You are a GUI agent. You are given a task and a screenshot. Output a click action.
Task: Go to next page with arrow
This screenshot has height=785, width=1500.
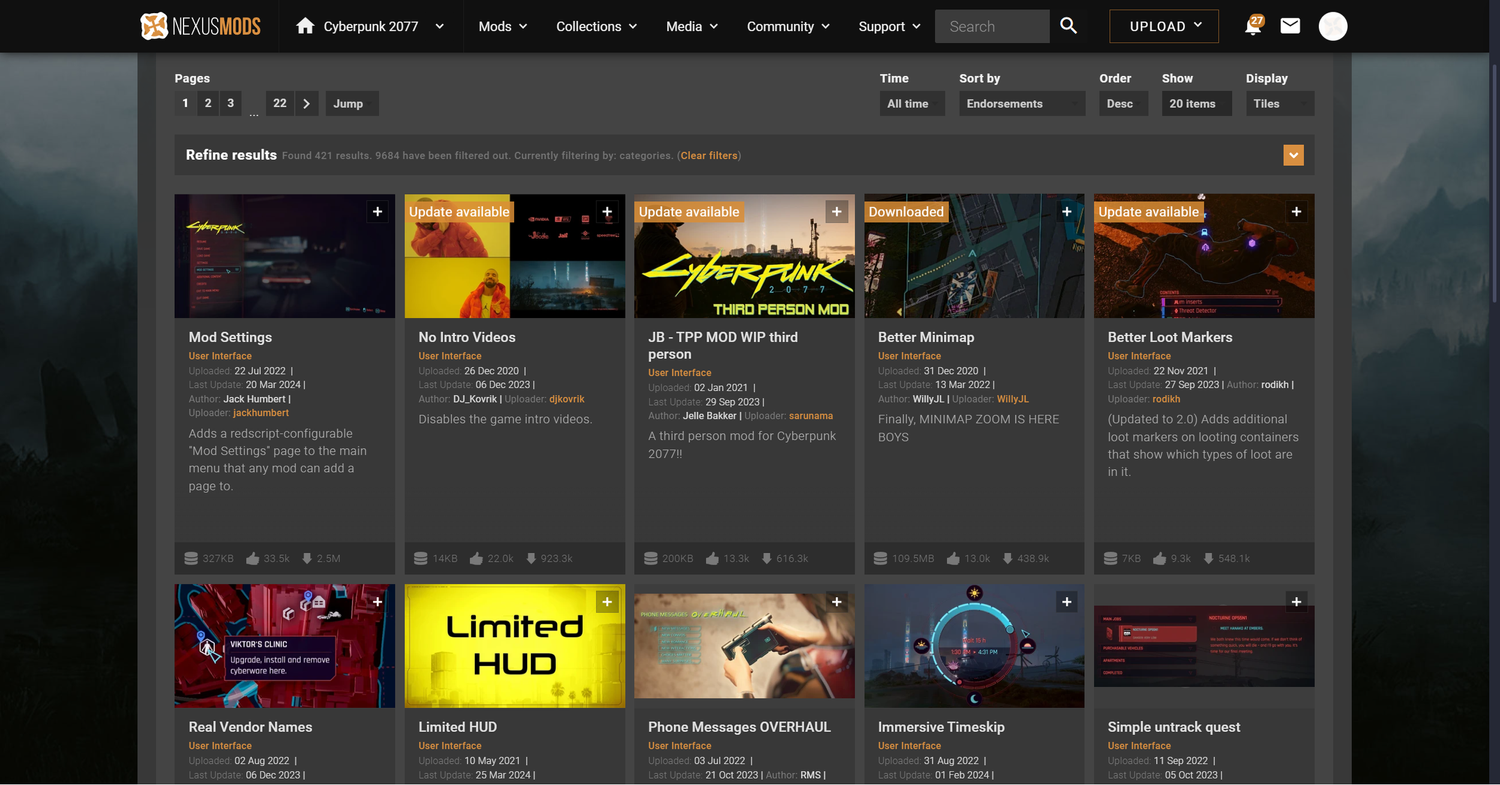pyautogui.click(x=307, y=103)
